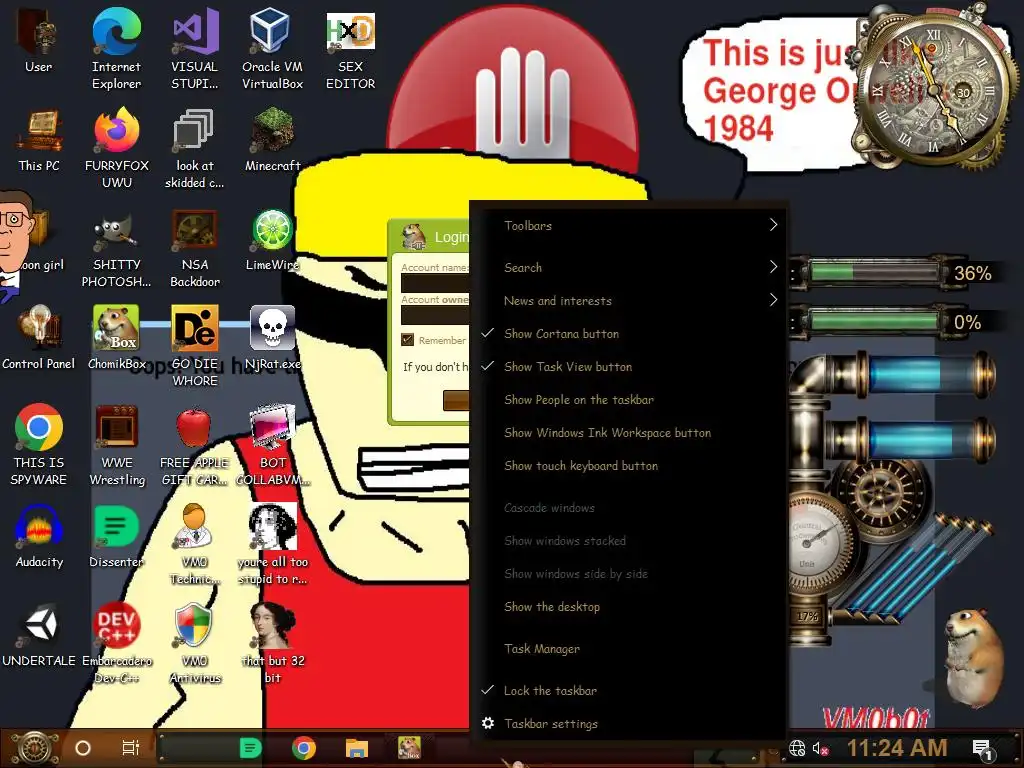Uncheck Show Task View button
1024x768 pixels.
[630, 367]
